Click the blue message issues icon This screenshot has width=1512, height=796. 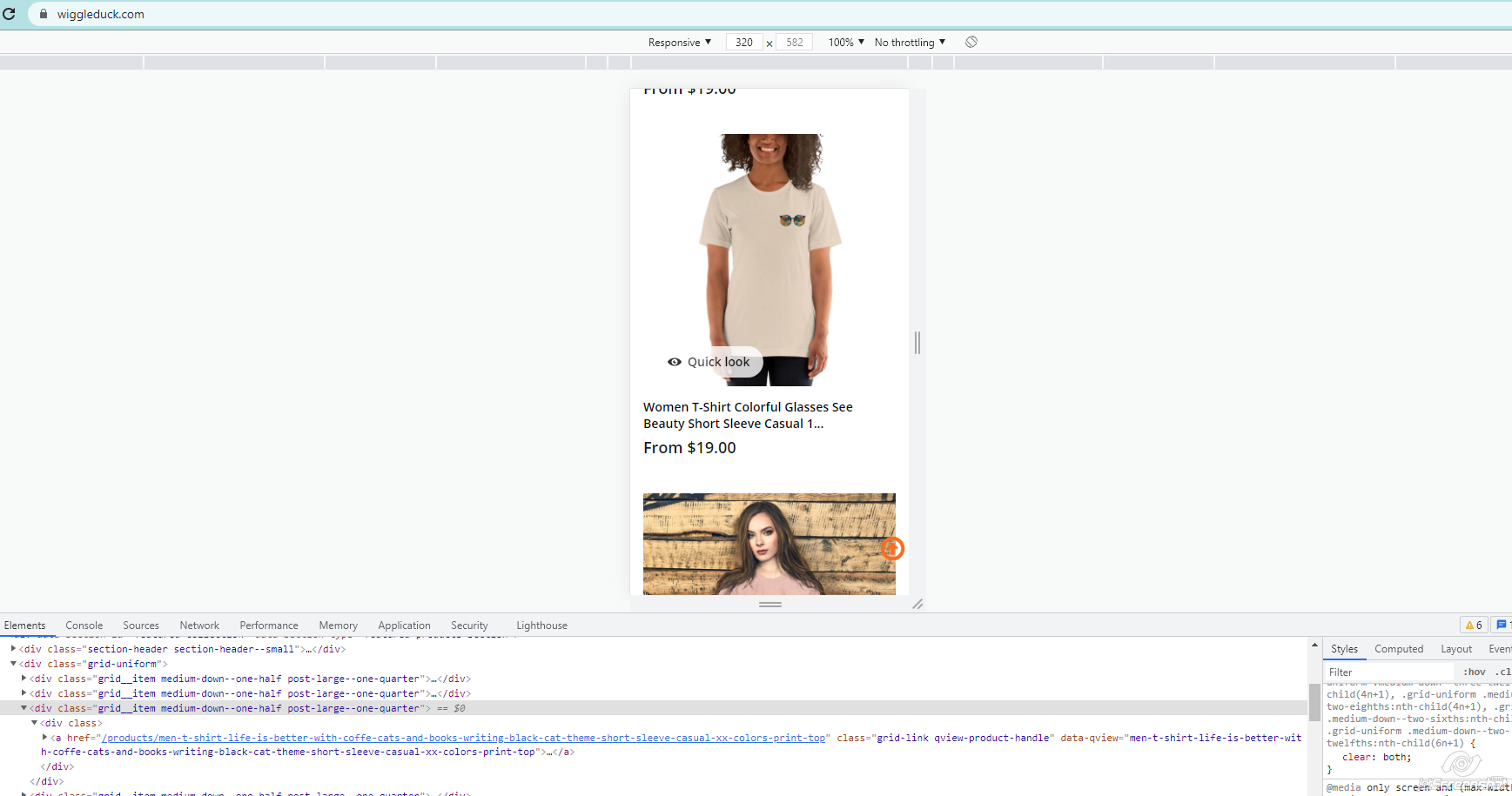point(1501,625)
